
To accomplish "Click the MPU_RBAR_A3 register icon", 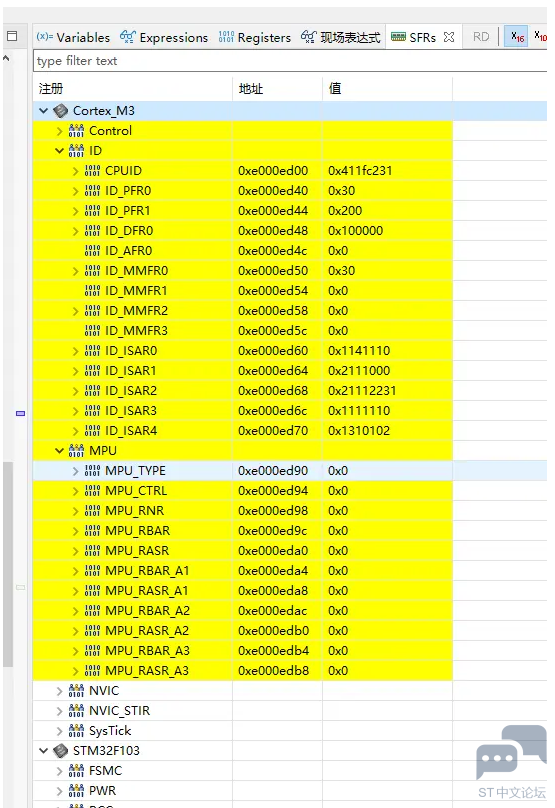I will point(92,651).
